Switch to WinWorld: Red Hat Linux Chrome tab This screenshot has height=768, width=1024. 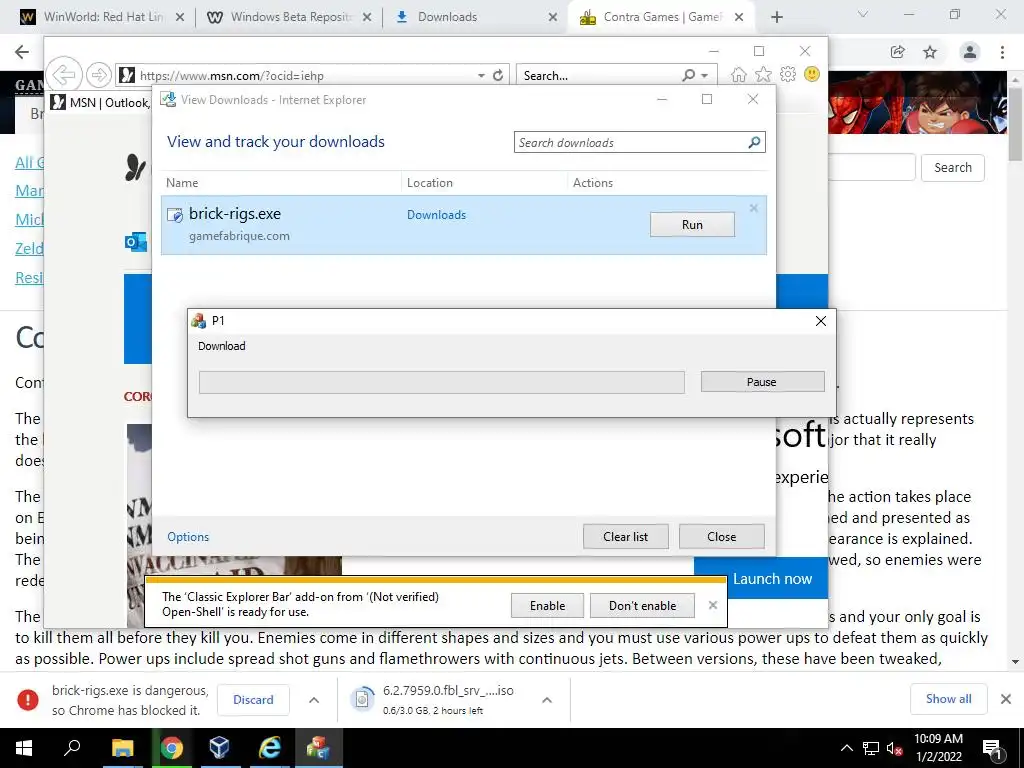pyautogui.click(x=101, y=17)
